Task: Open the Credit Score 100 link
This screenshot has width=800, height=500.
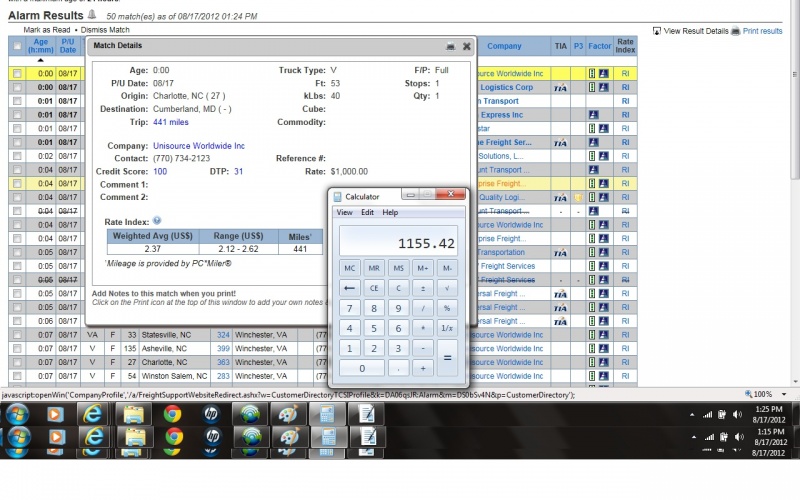Action: (x=160, y=172)
